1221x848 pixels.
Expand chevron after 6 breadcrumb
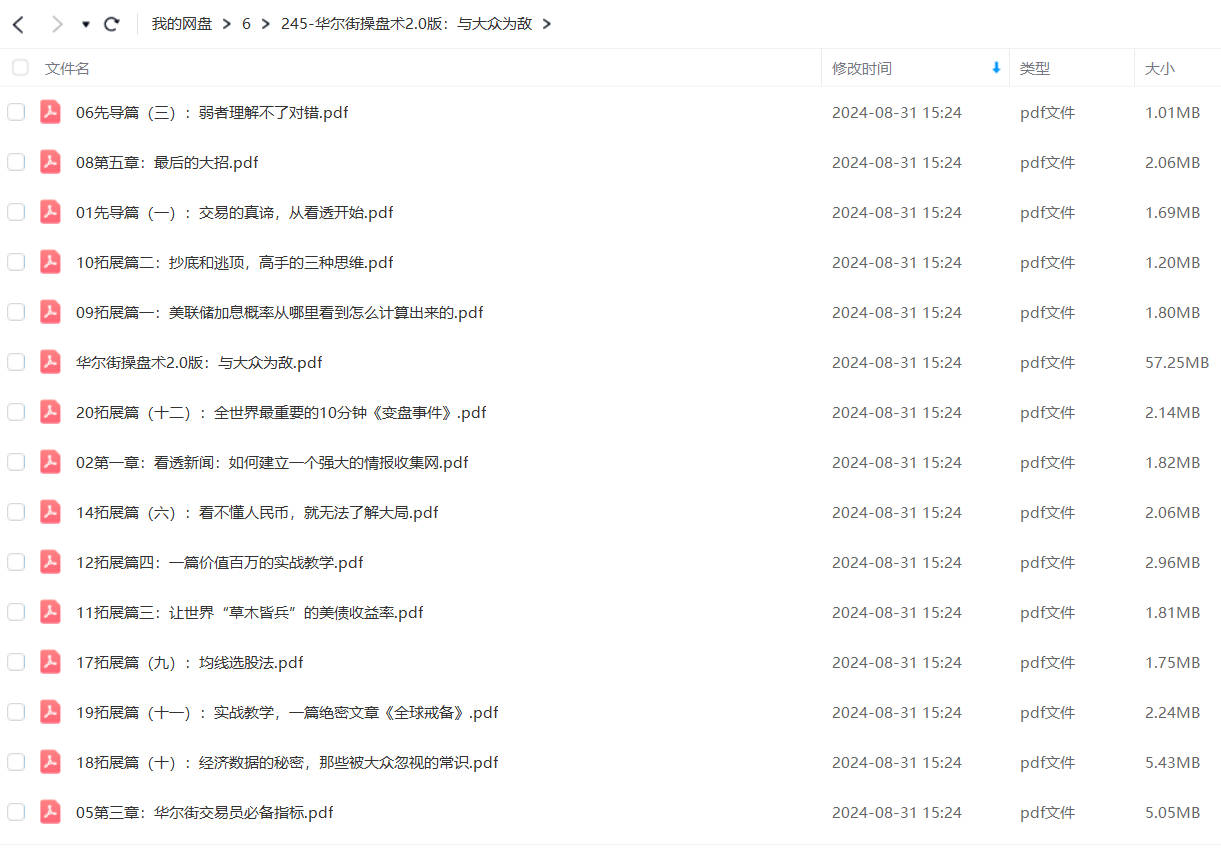point(266,24)
